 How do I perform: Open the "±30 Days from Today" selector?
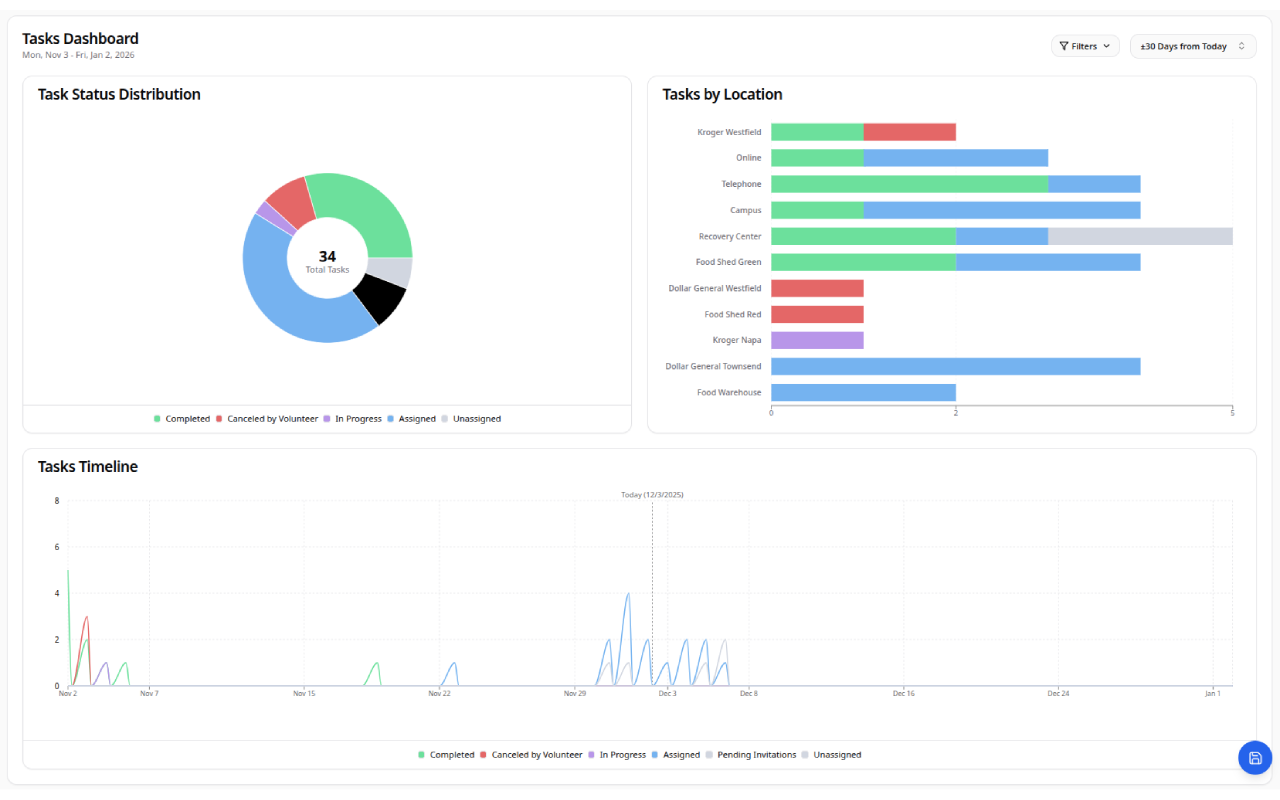[1192, 46]
